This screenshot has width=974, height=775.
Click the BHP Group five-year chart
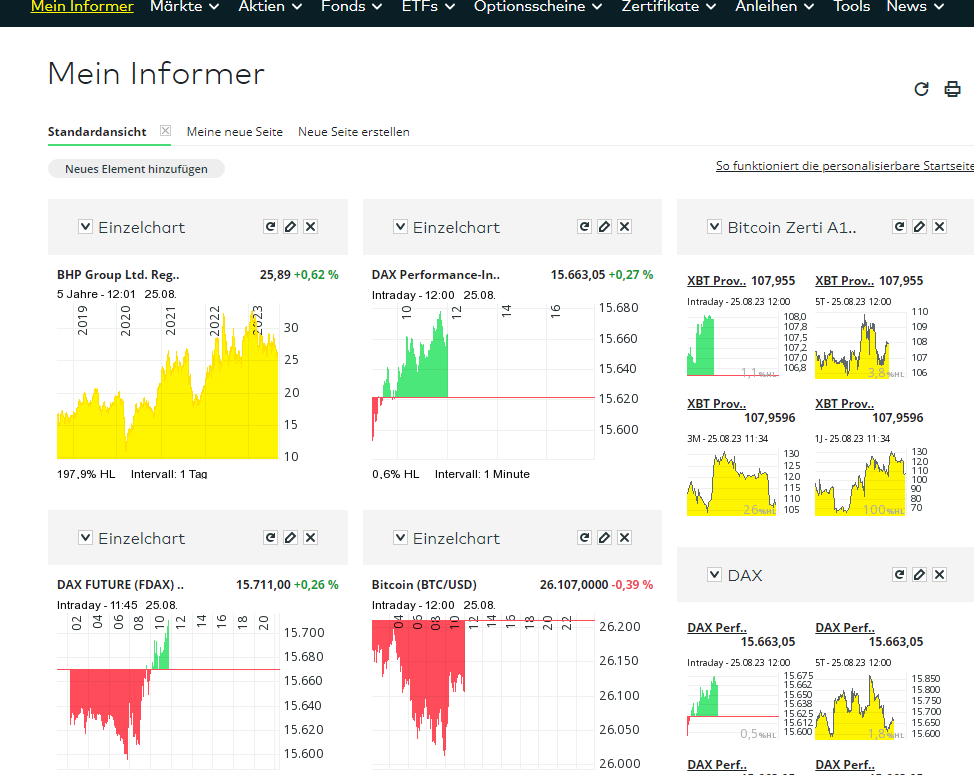point(167,385)
